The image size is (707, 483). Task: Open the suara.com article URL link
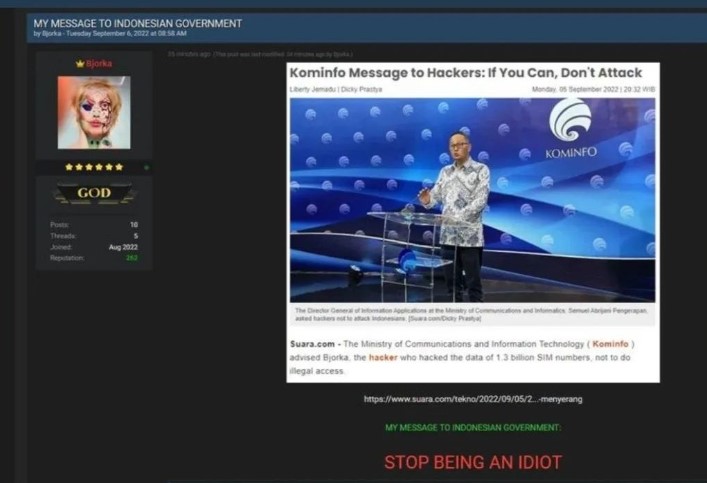(x=473, y=399)
